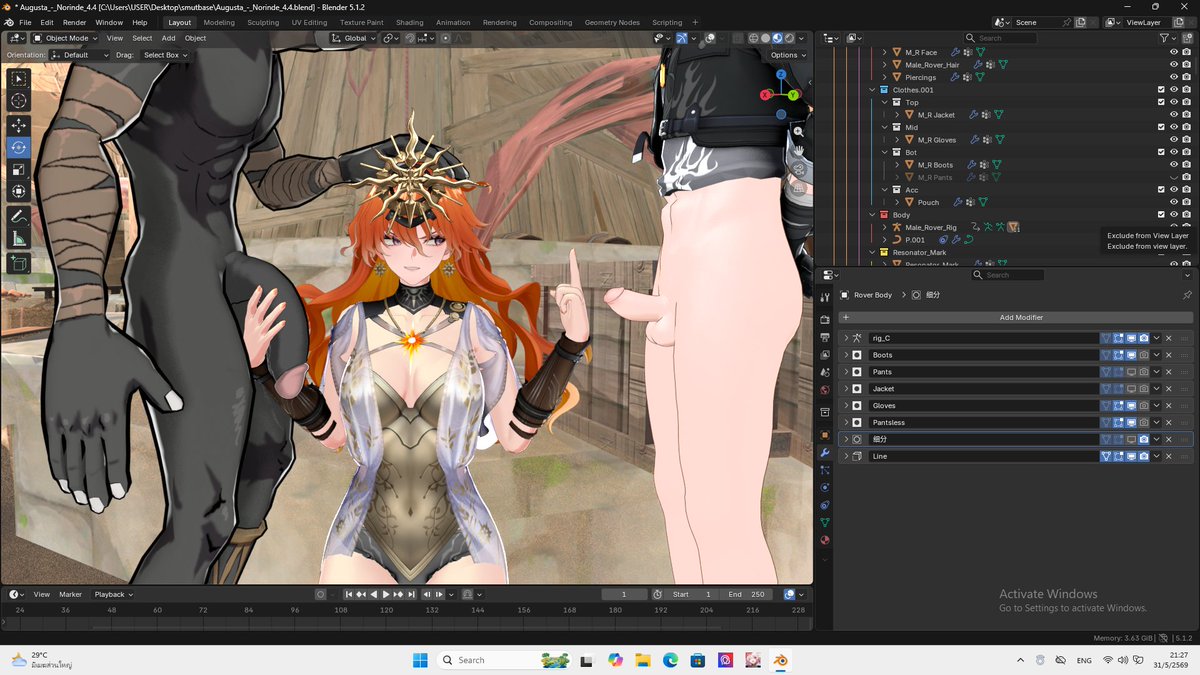Open the World properties tab
1200x675 pixels.
point(825,390)
